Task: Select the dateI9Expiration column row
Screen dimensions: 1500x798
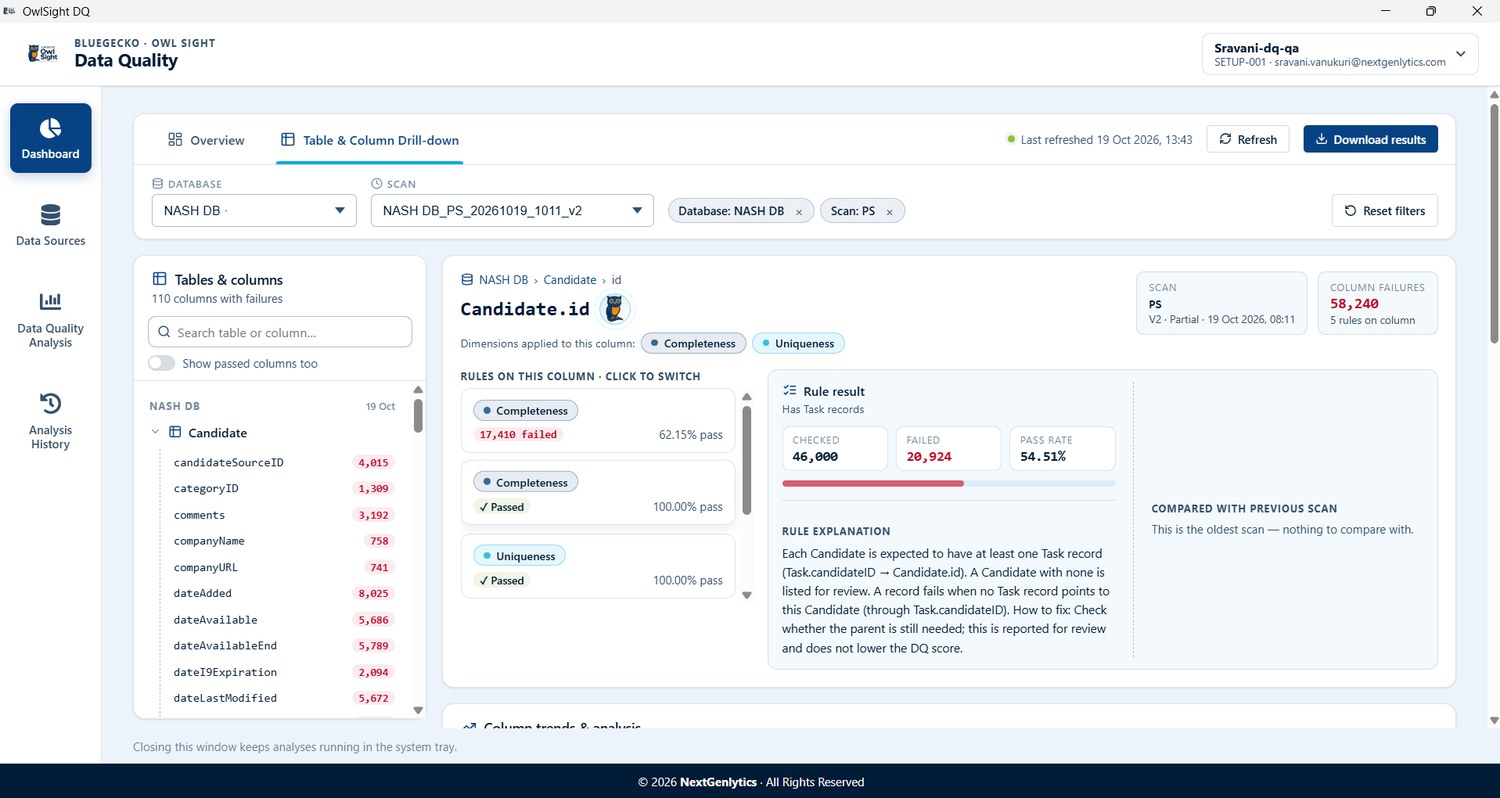Action: [x=283, y=672]
